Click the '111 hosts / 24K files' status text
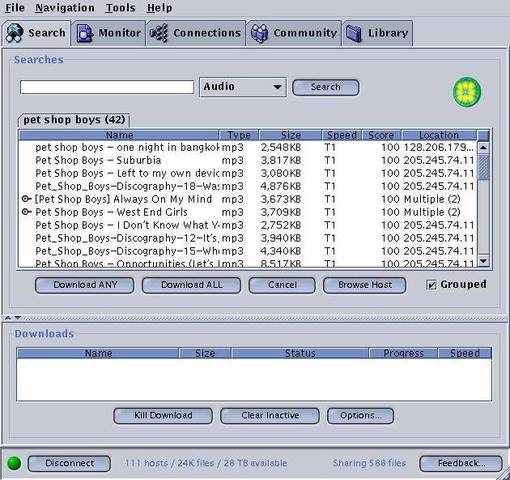 pos(206,463)
